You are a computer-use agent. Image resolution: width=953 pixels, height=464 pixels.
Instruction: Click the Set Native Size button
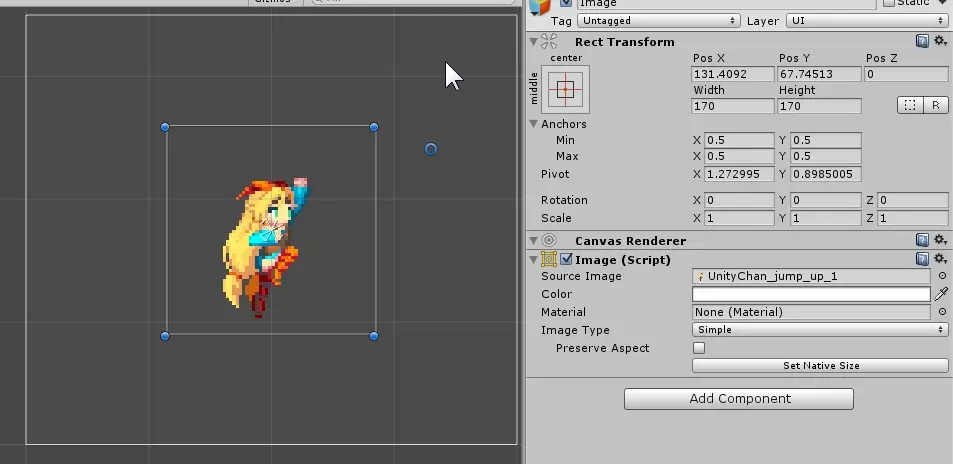(820, 365)
